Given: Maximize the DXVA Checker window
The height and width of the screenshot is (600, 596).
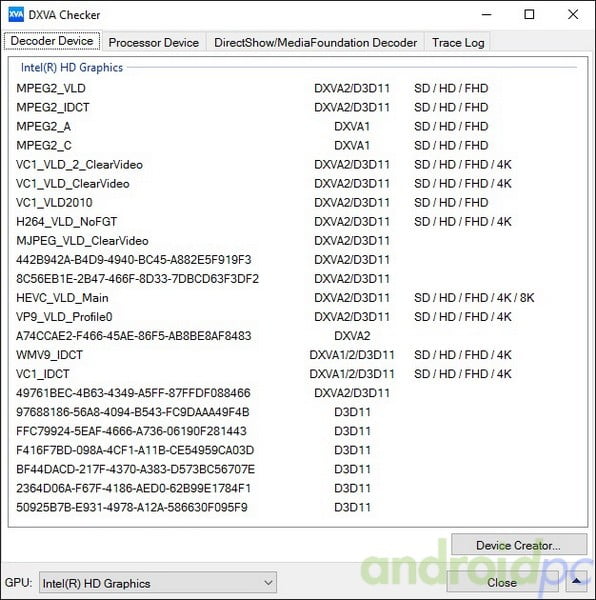Looking at the screenshot, I should 529,15.
